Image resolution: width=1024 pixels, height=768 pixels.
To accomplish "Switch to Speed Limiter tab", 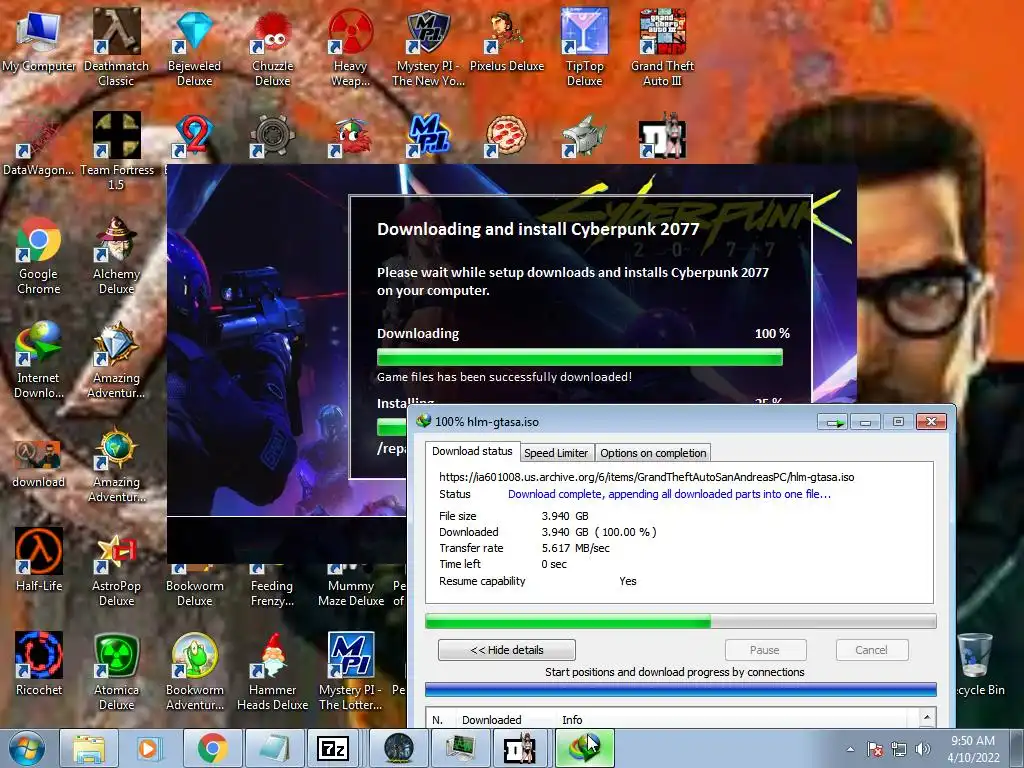I will [x=556, y=453].
